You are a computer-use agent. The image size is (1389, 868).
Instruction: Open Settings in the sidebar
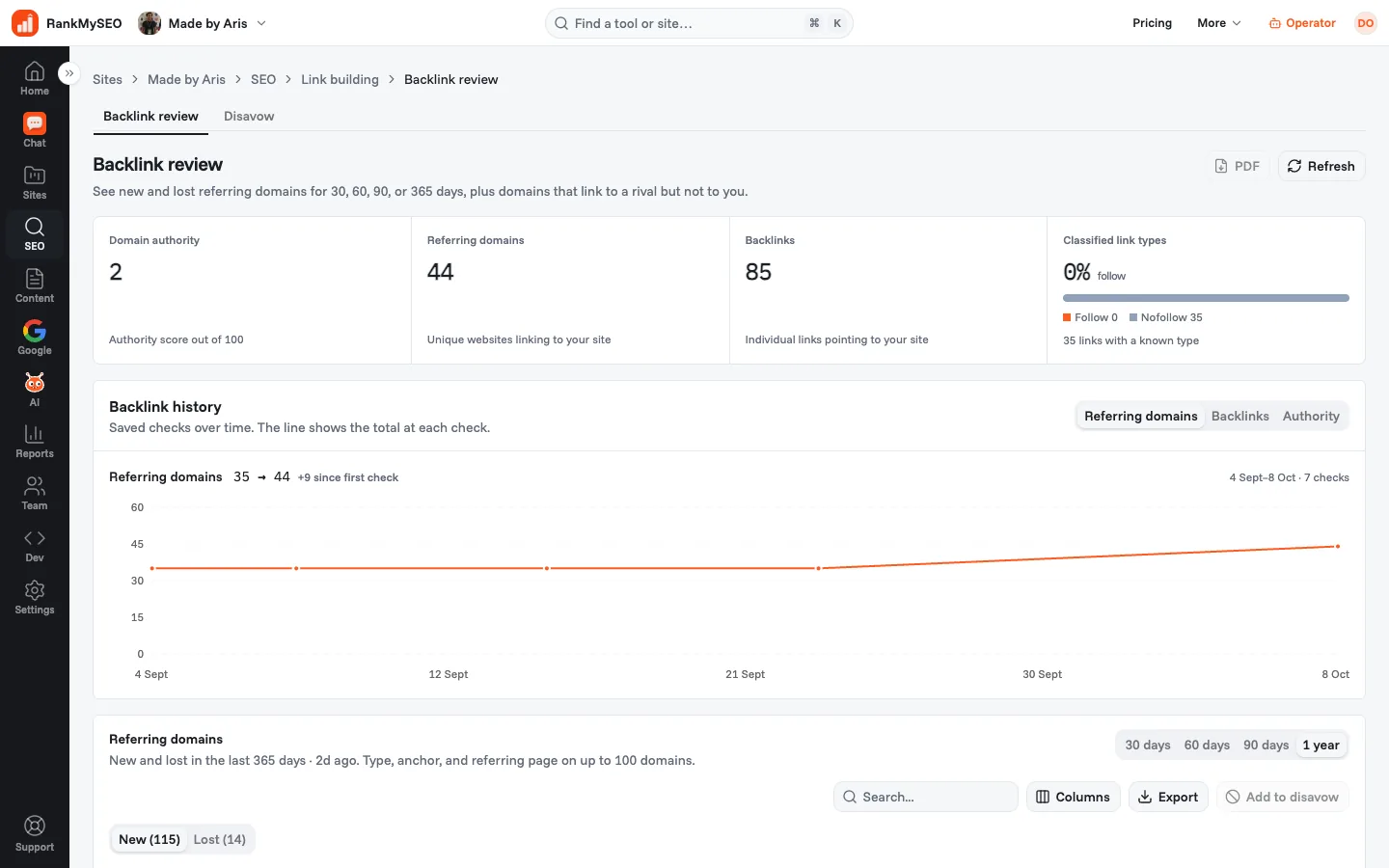tap(35, 597)
